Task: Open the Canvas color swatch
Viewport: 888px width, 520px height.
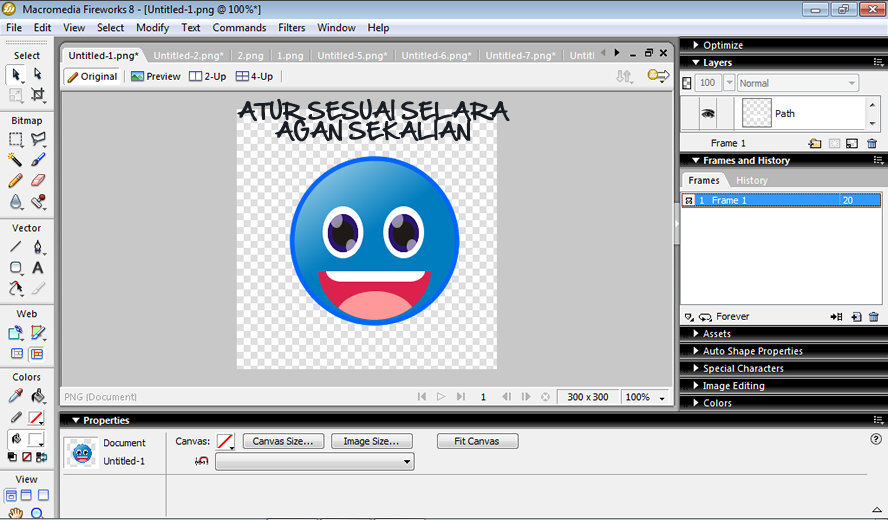Action: click(225, 442)
